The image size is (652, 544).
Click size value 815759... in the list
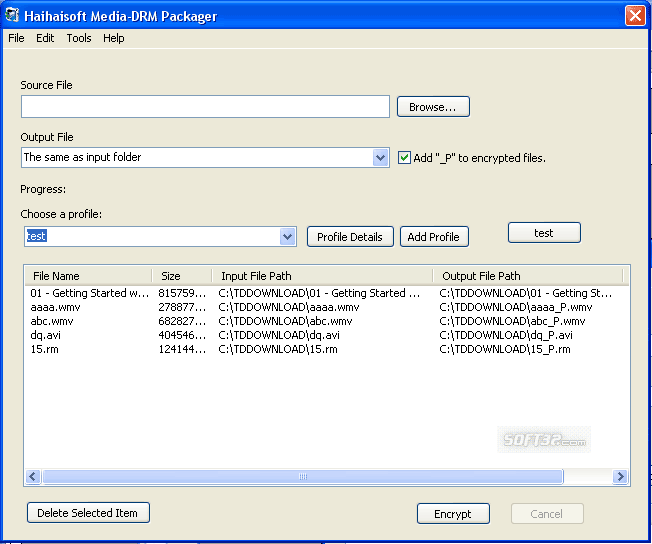point(182,293)
